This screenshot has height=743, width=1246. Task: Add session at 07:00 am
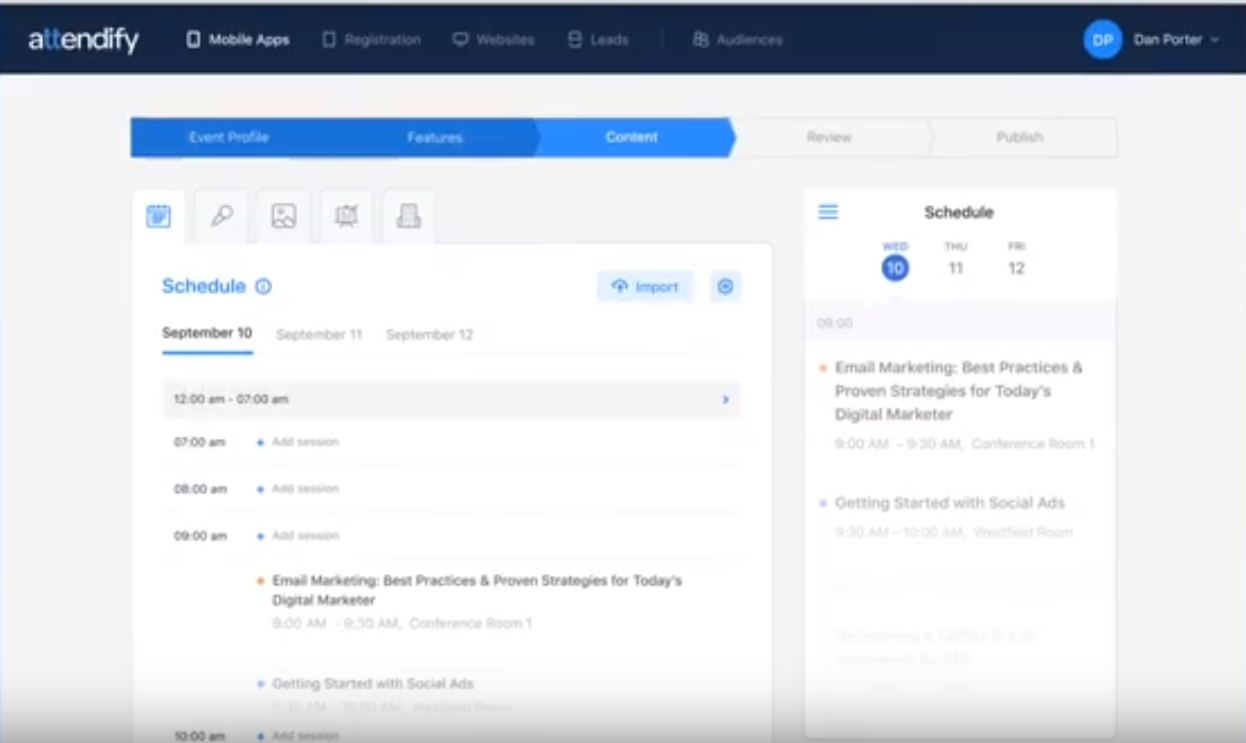pos(298,442)
